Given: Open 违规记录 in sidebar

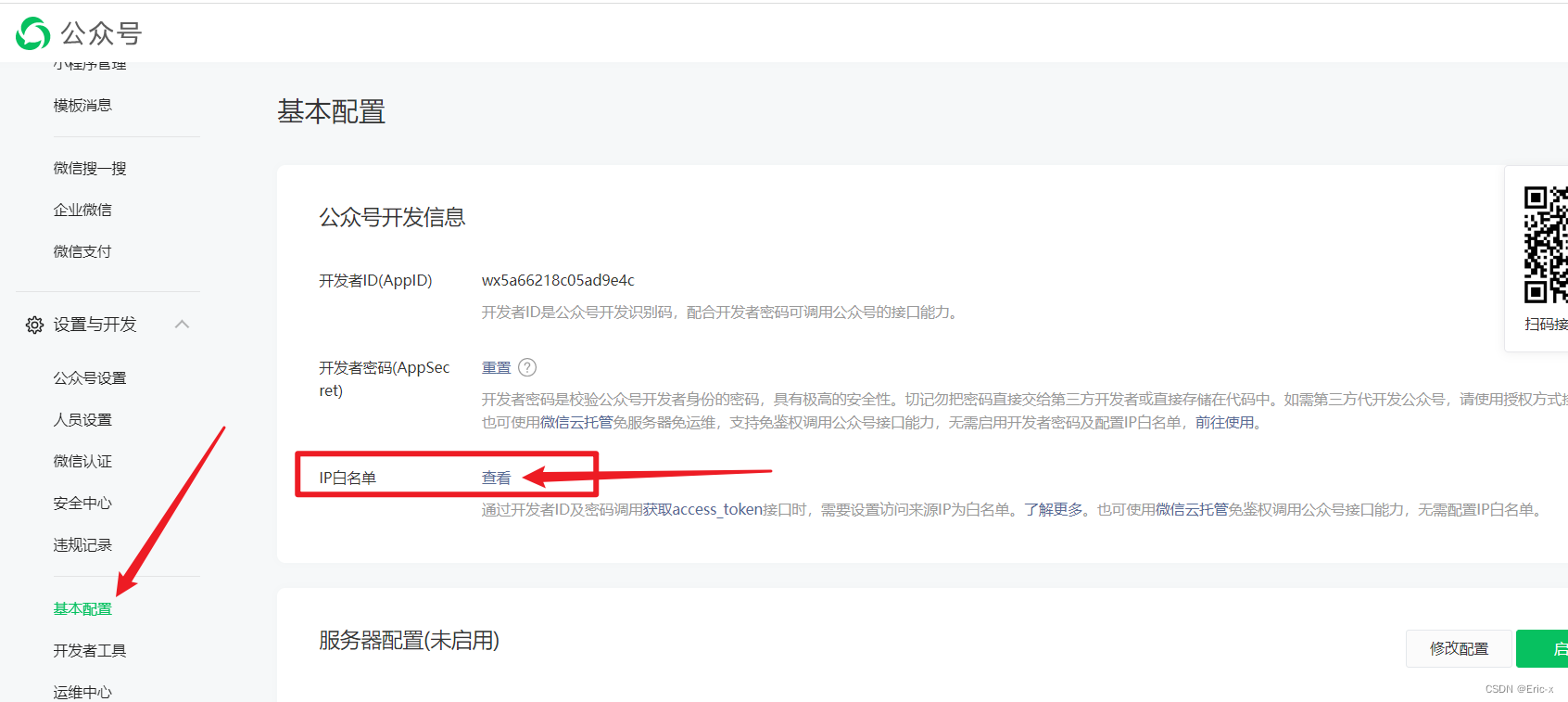Looking at the screenshot, I should click(x=82, y=545).
